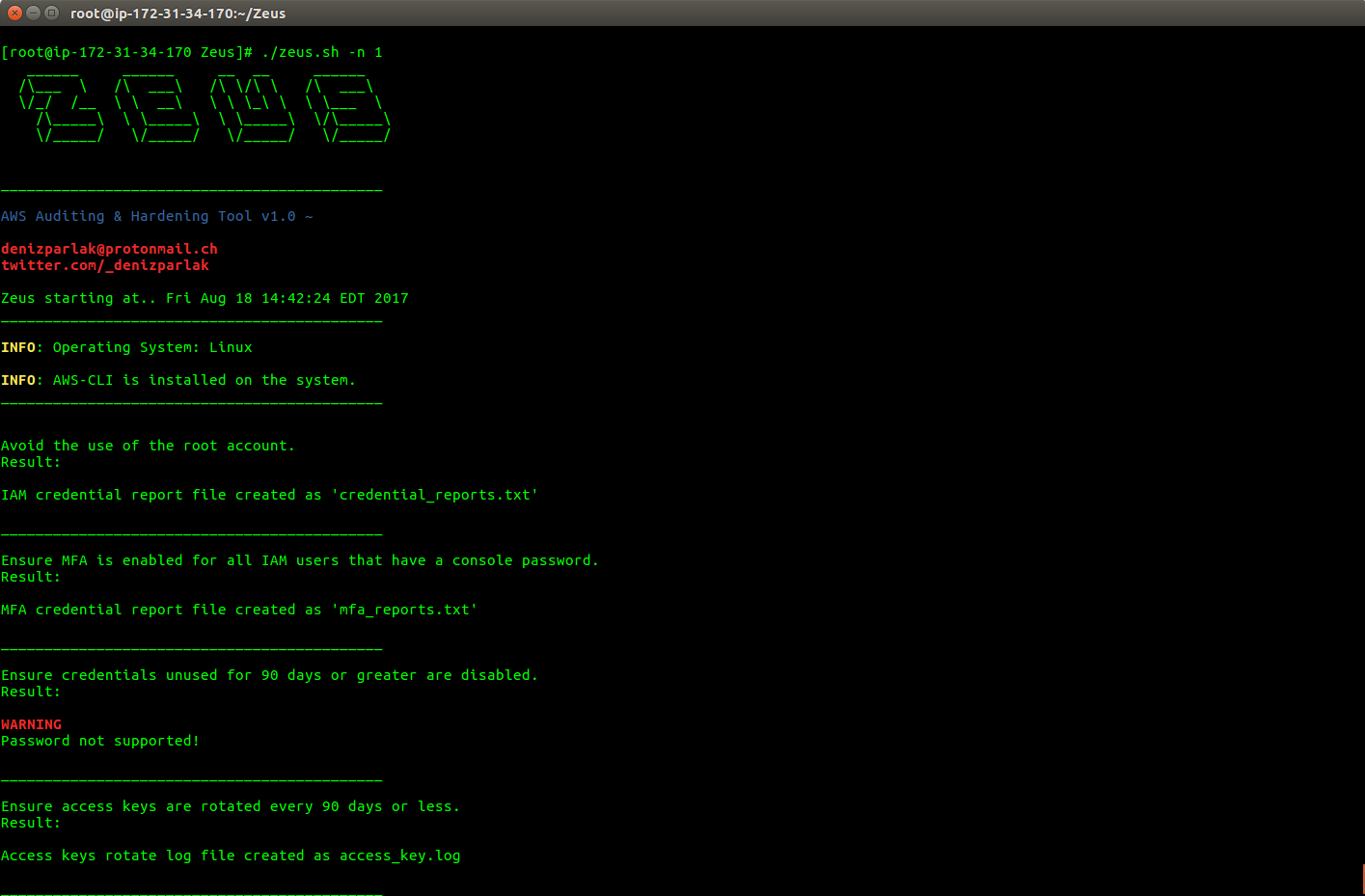Click the 'twitter.com/_denizparlak' link text
The height and width of the screenshot is (896, 1365).
point(105,265)
